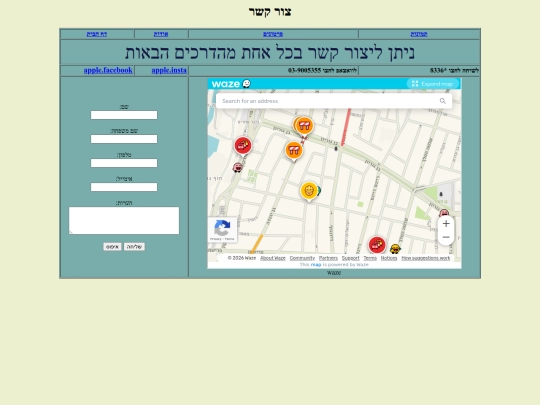Image resolution: width=540 pixels, height=405 pixels.
Task: Open the apple.insta link
Action: pyautogui.click(x=169, y=70)
